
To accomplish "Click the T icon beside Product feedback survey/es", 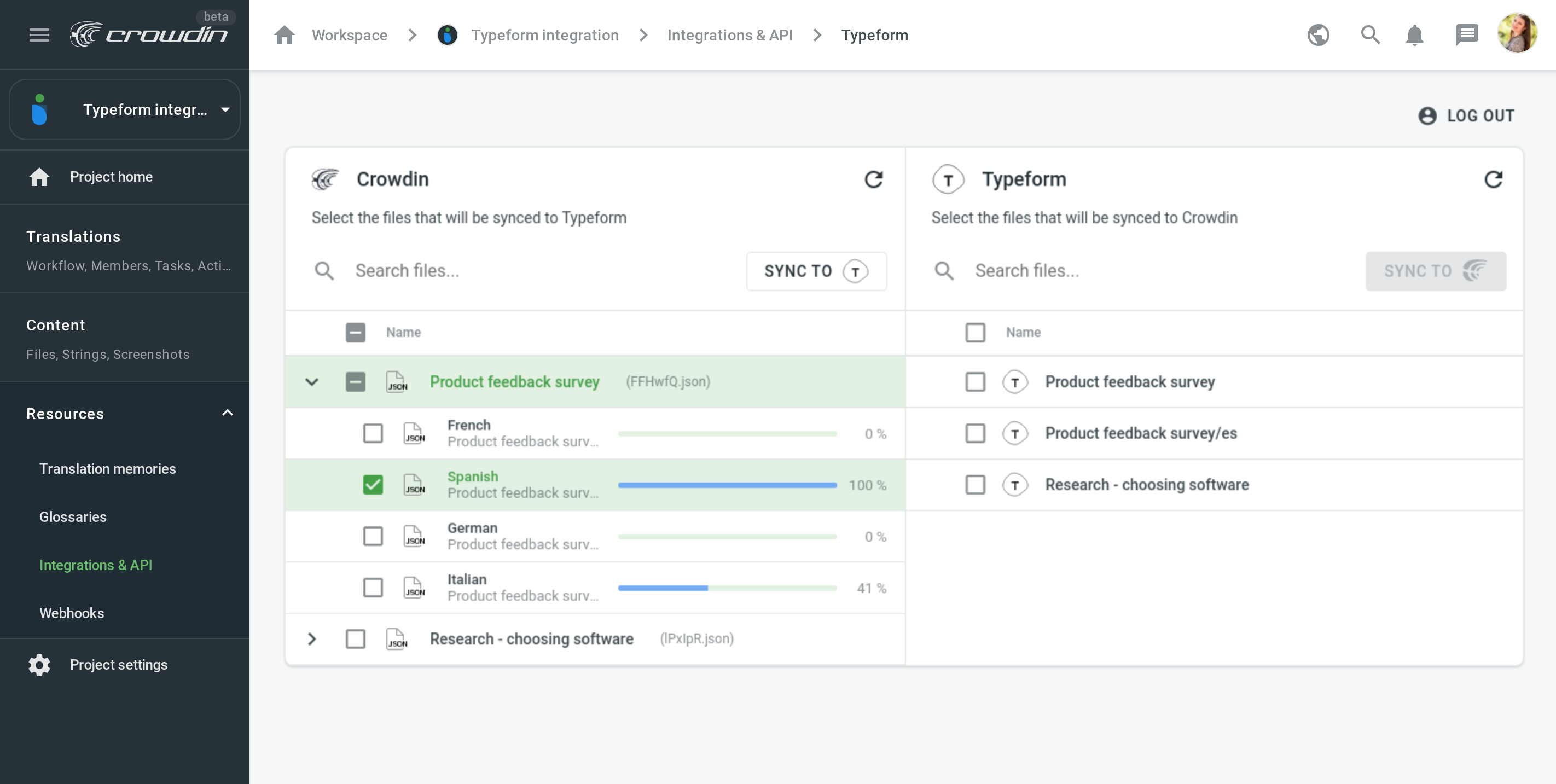I will [1015, 433].
